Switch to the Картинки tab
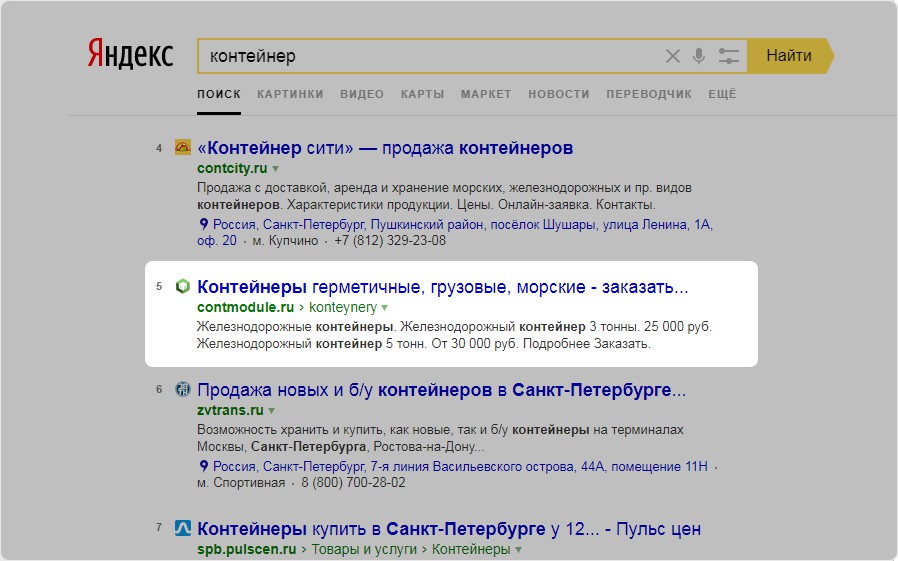This screenshot has width=898, height=561. [290, 94]
